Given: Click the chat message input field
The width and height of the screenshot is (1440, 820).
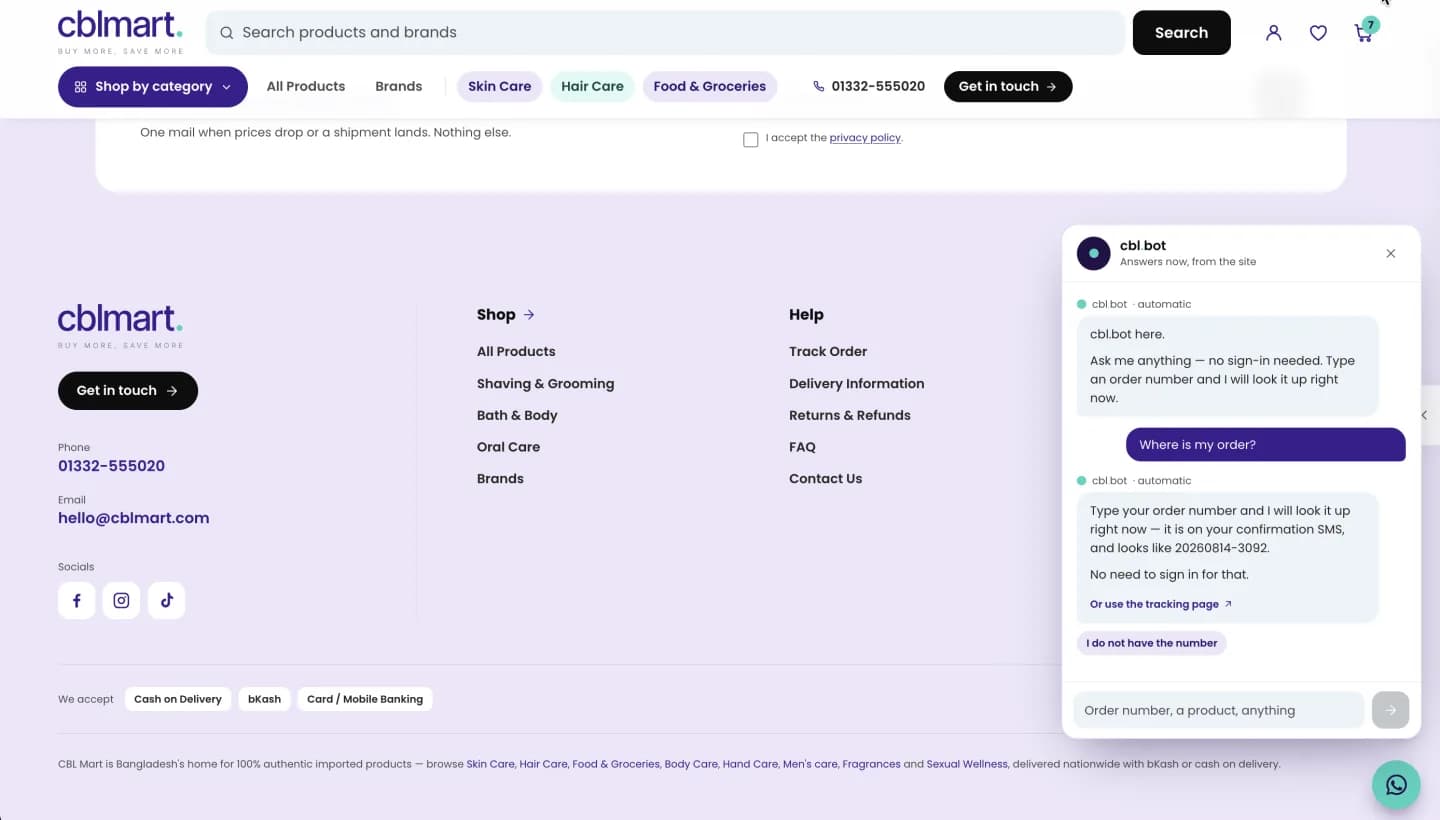Looking at the screenshot, I should [1218, 710].
